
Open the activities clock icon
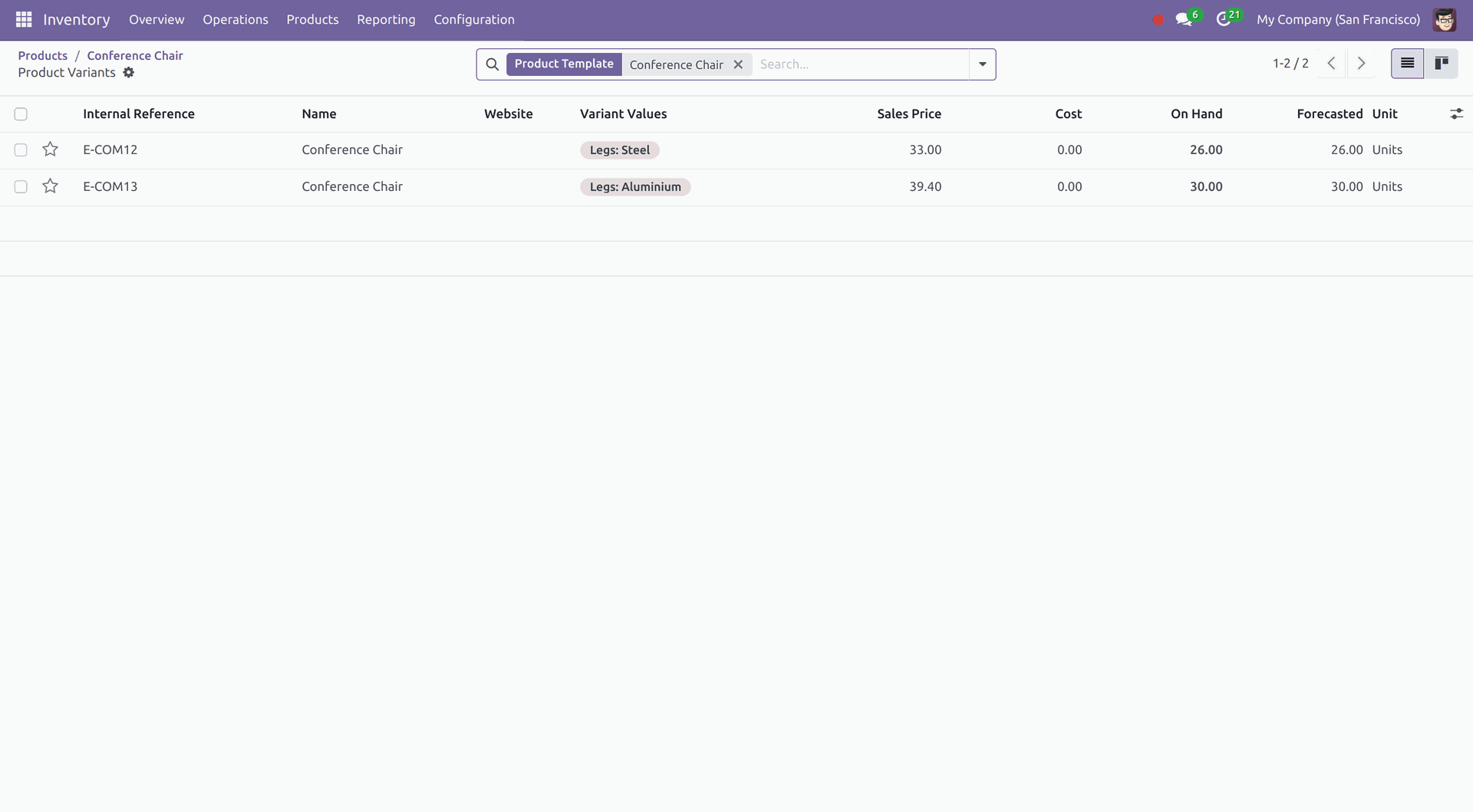(1224, 19)
